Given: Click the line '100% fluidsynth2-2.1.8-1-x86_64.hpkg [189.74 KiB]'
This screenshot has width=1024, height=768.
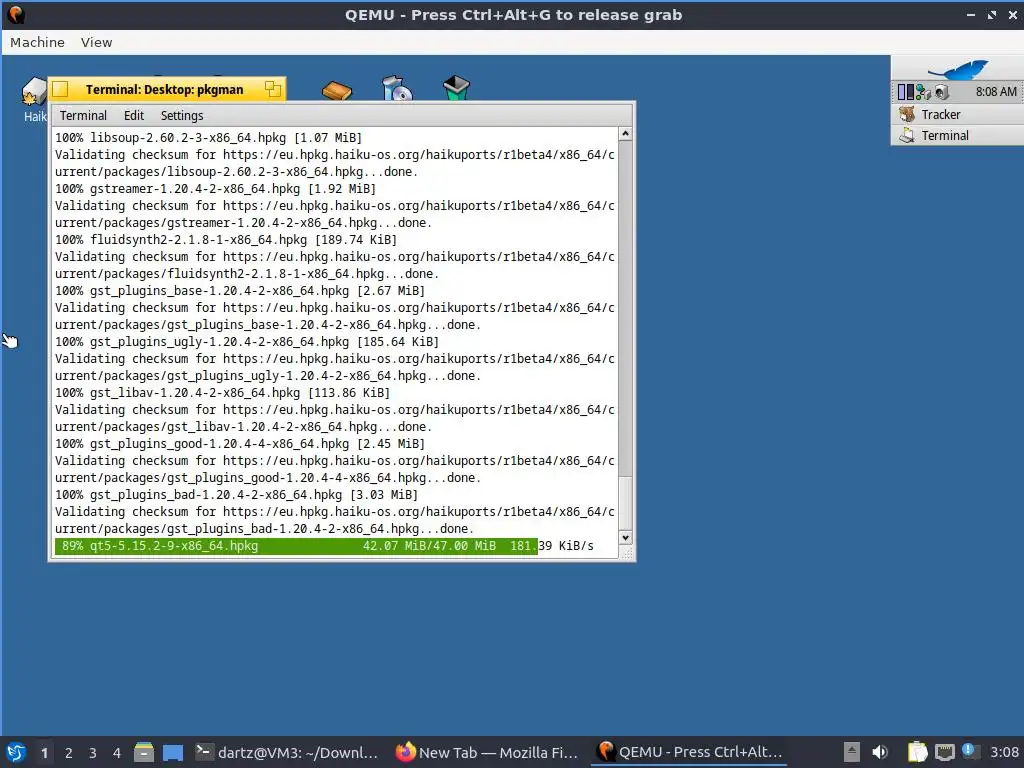Looking at the screenshot, I should tap(226, 240).
